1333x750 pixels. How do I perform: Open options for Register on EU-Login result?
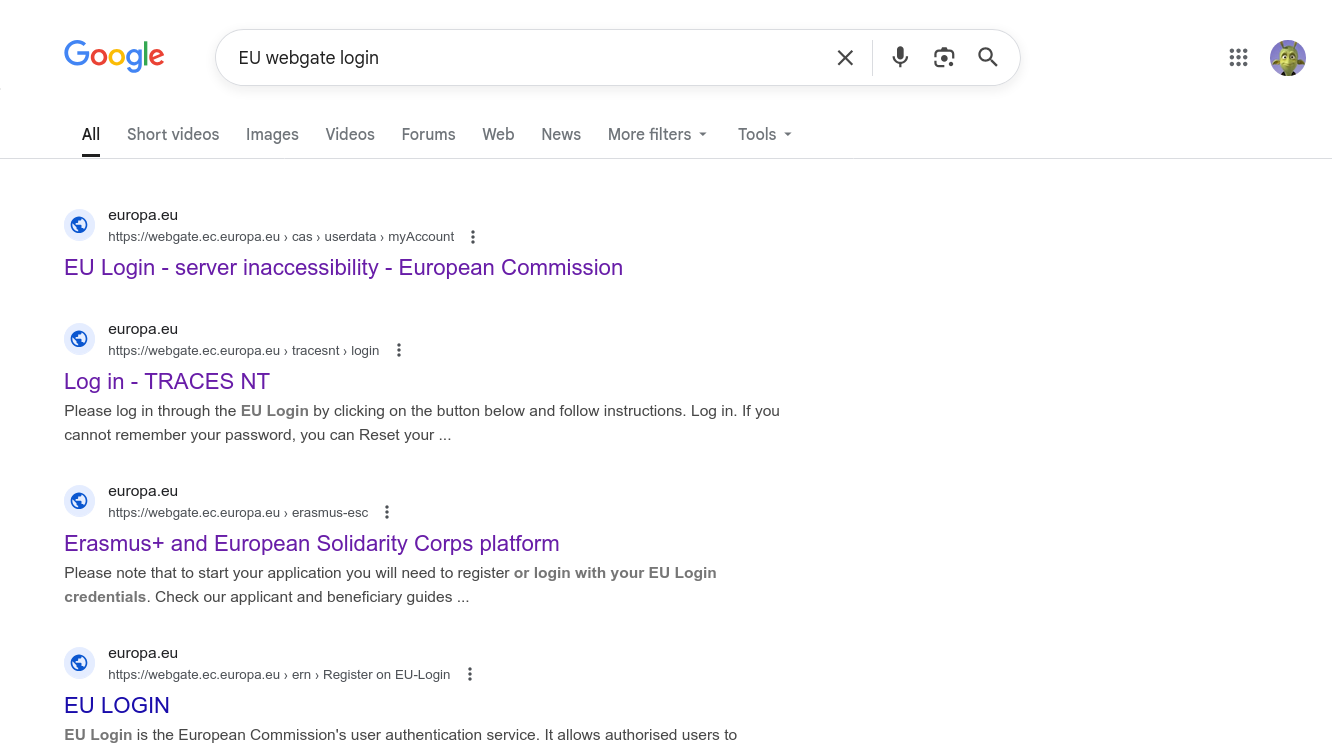[470, 674]
